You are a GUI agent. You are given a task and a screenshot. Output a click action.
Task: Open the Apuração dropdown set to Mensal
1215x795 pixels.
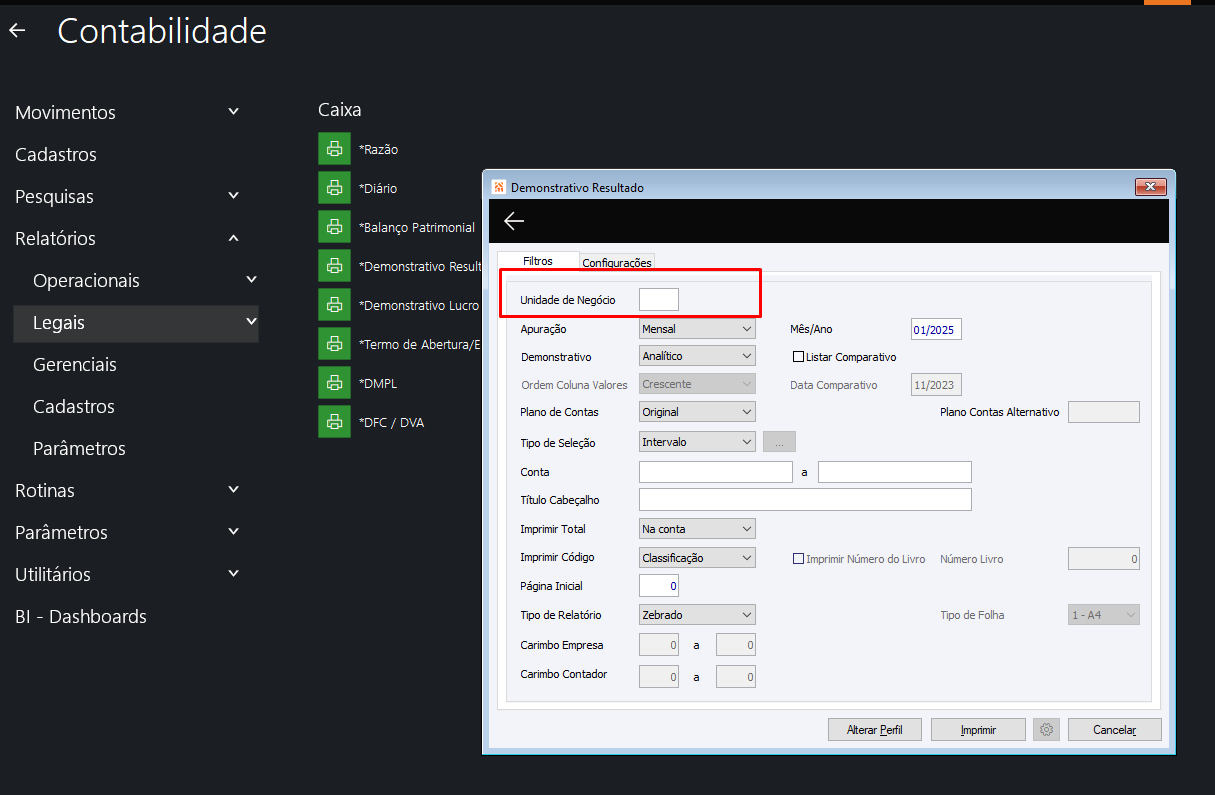point(697,329)
